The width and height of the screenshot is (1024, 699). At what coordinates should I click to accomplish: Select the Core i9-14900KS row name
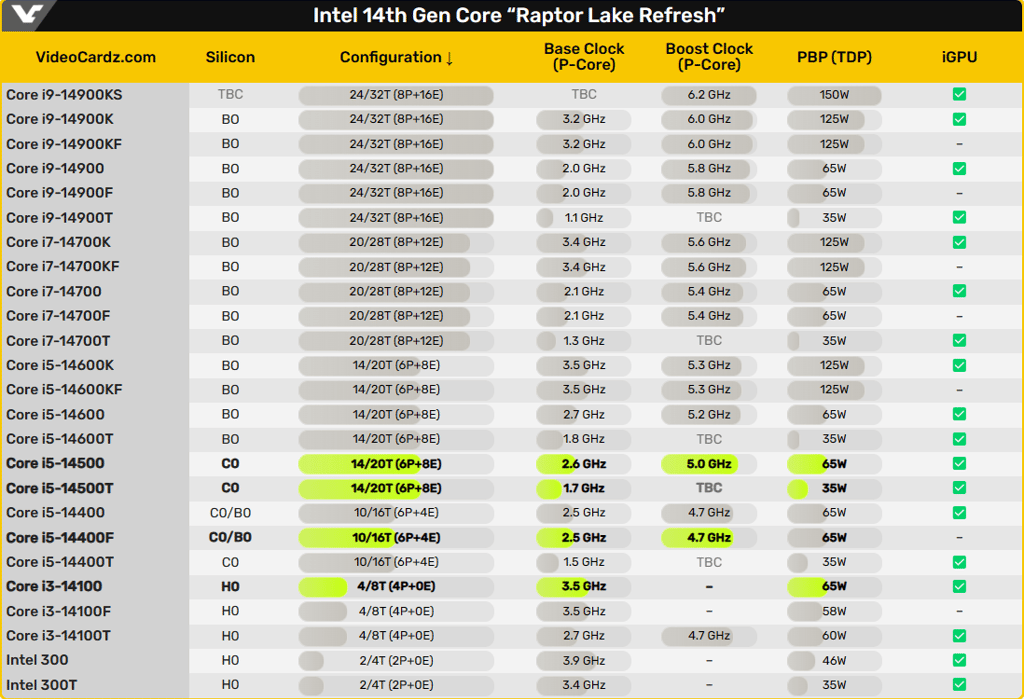click(64, 95)
